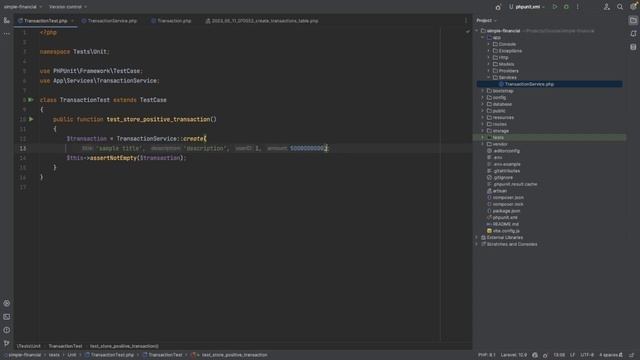The width and height of the screenshot is (640, 360).
Task: Expand the config folder
Action: pyautogui.click(x=483, y=98)
